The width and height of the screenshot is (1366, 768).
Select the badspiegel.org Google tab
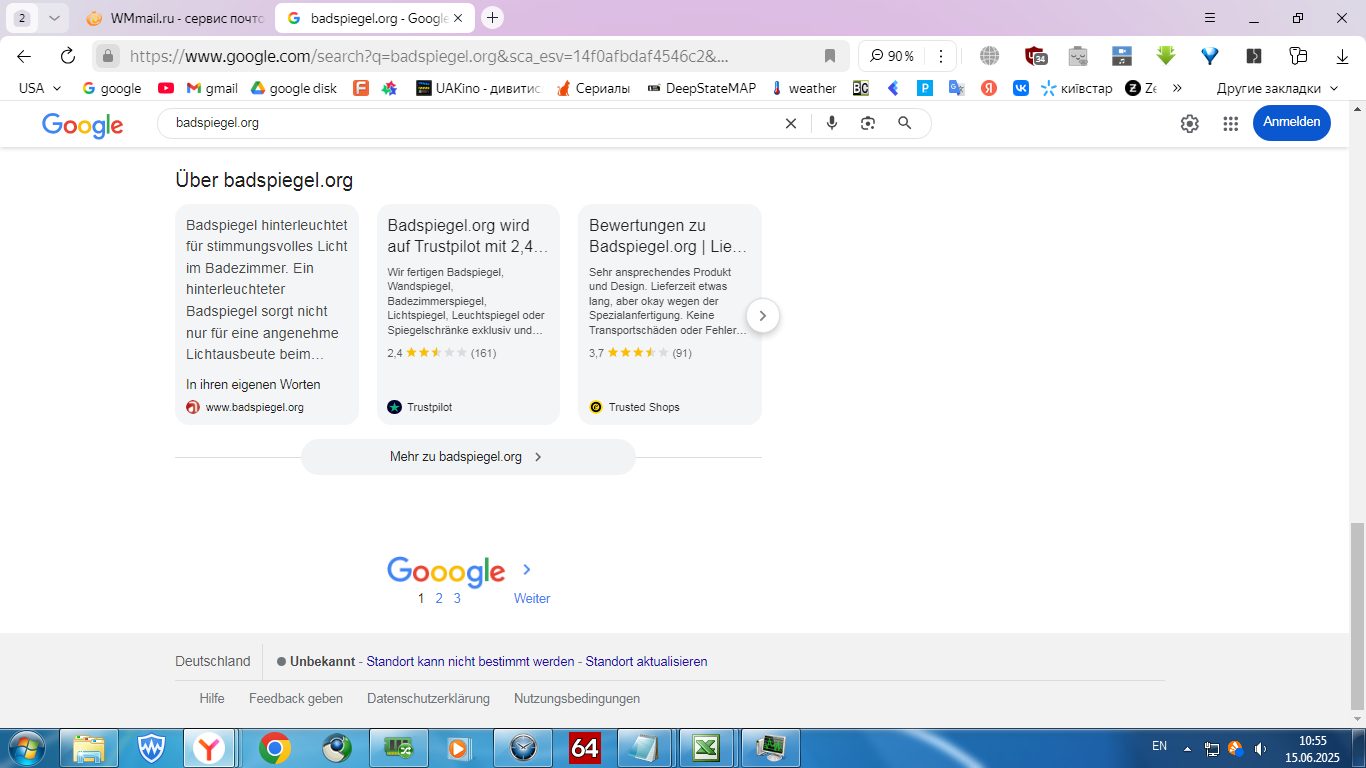click(375, 18)
